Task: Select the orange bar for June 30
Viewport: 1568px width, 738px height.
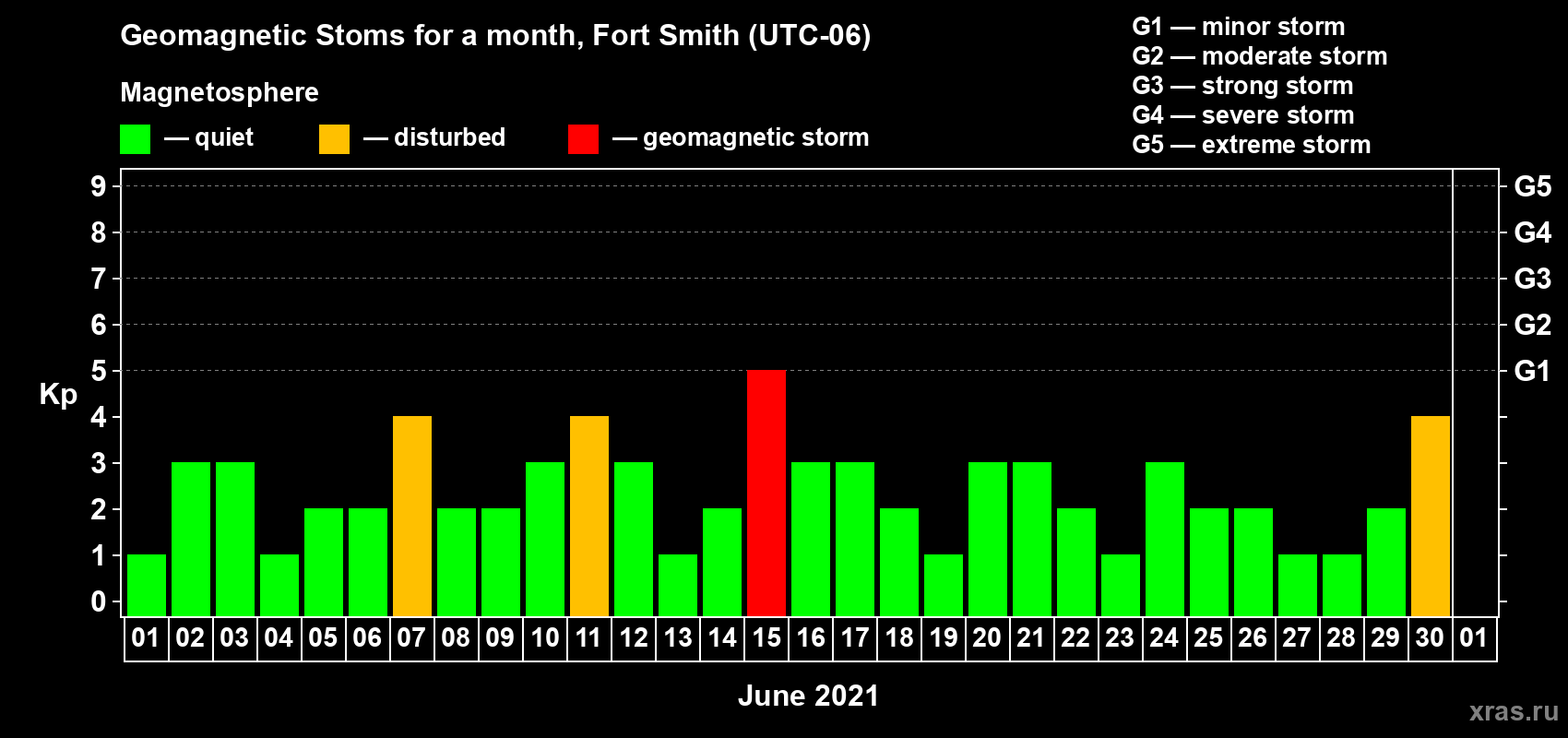Action: pyautogui.click(x=1431, y=516)
